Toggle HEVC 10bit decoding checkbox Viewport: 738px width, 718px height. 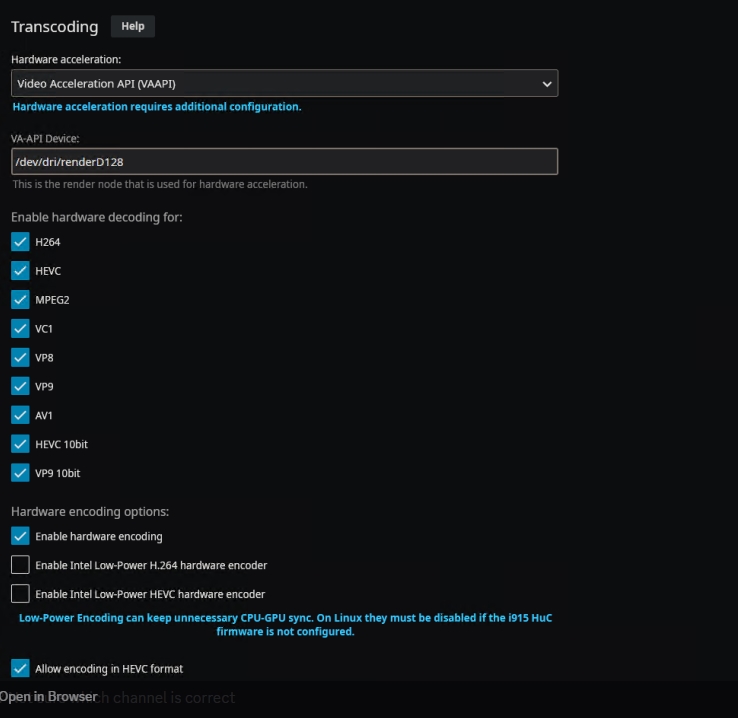pos(20,443)
